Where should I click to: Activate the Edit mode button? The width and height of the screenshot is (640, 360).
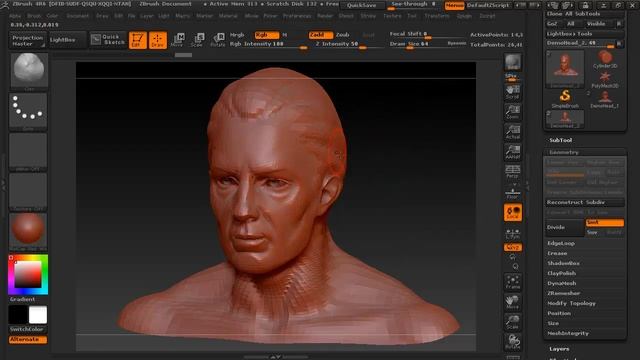tap(138, 40)
